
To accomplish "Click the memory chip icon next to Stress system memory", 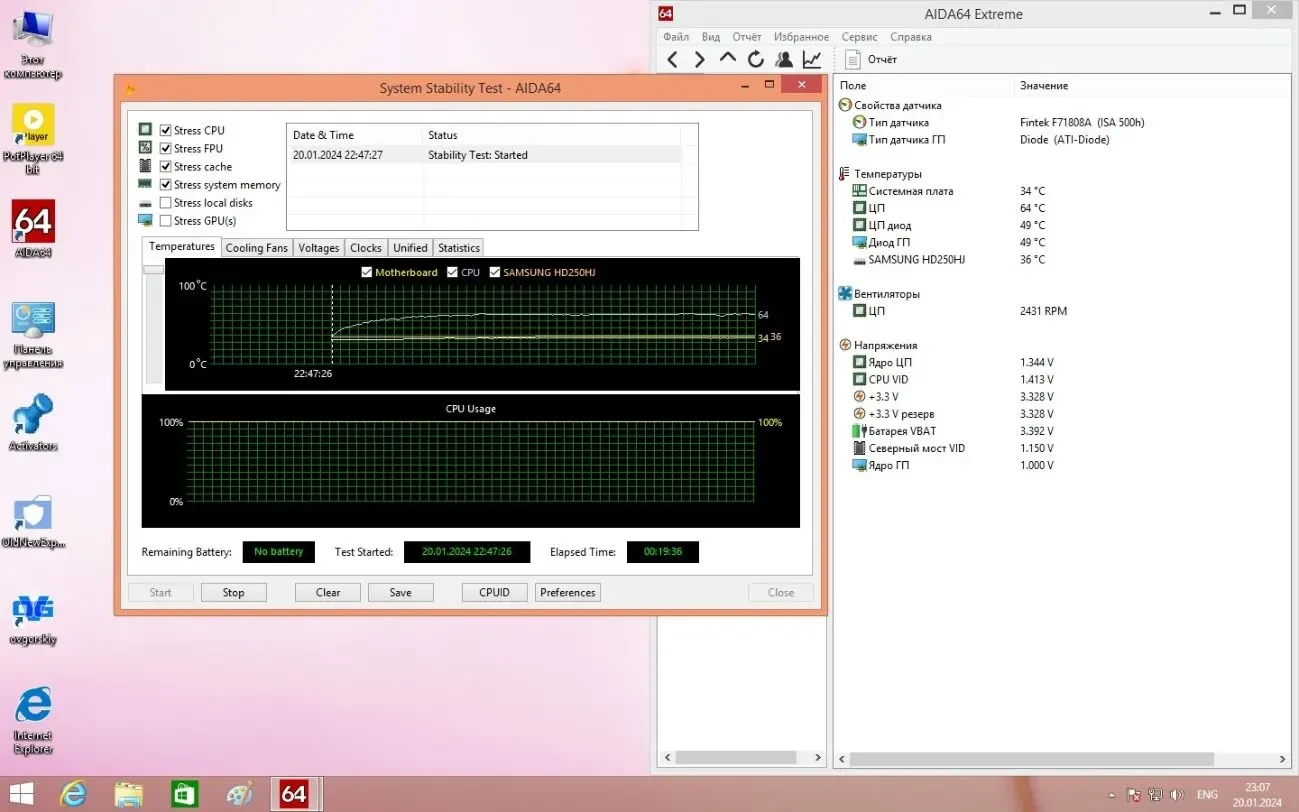I will (144, 185).
